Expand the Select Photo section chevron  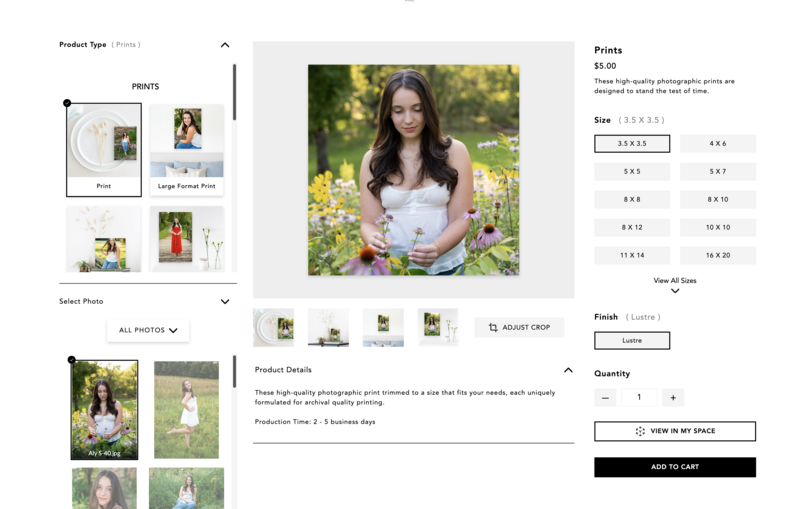(x=225, y=301)
